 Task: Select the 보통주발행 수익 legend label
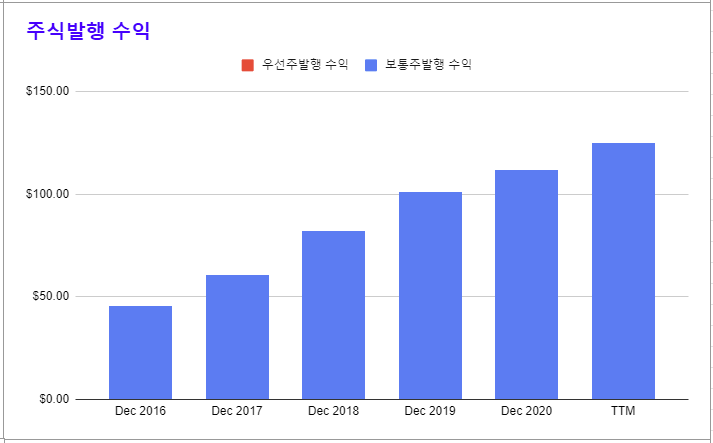click(x=428, y=65)
